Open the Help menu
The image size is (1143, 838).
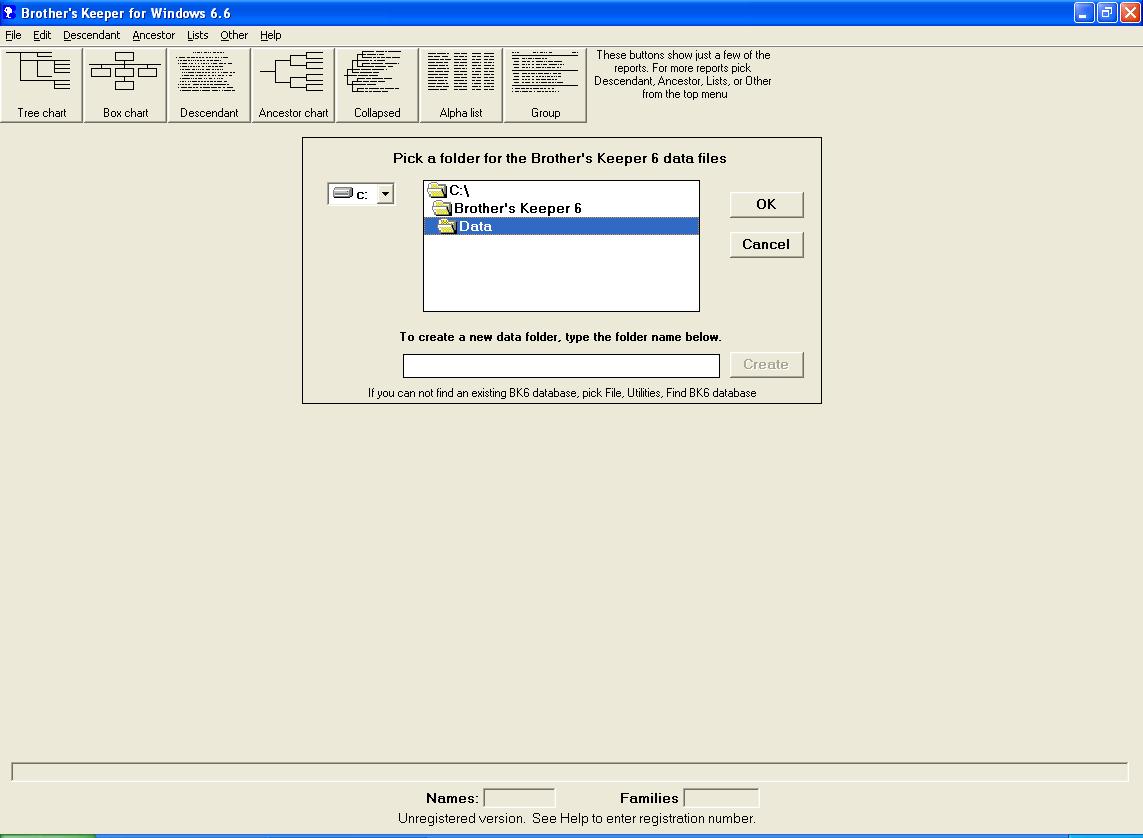(270, 35)
